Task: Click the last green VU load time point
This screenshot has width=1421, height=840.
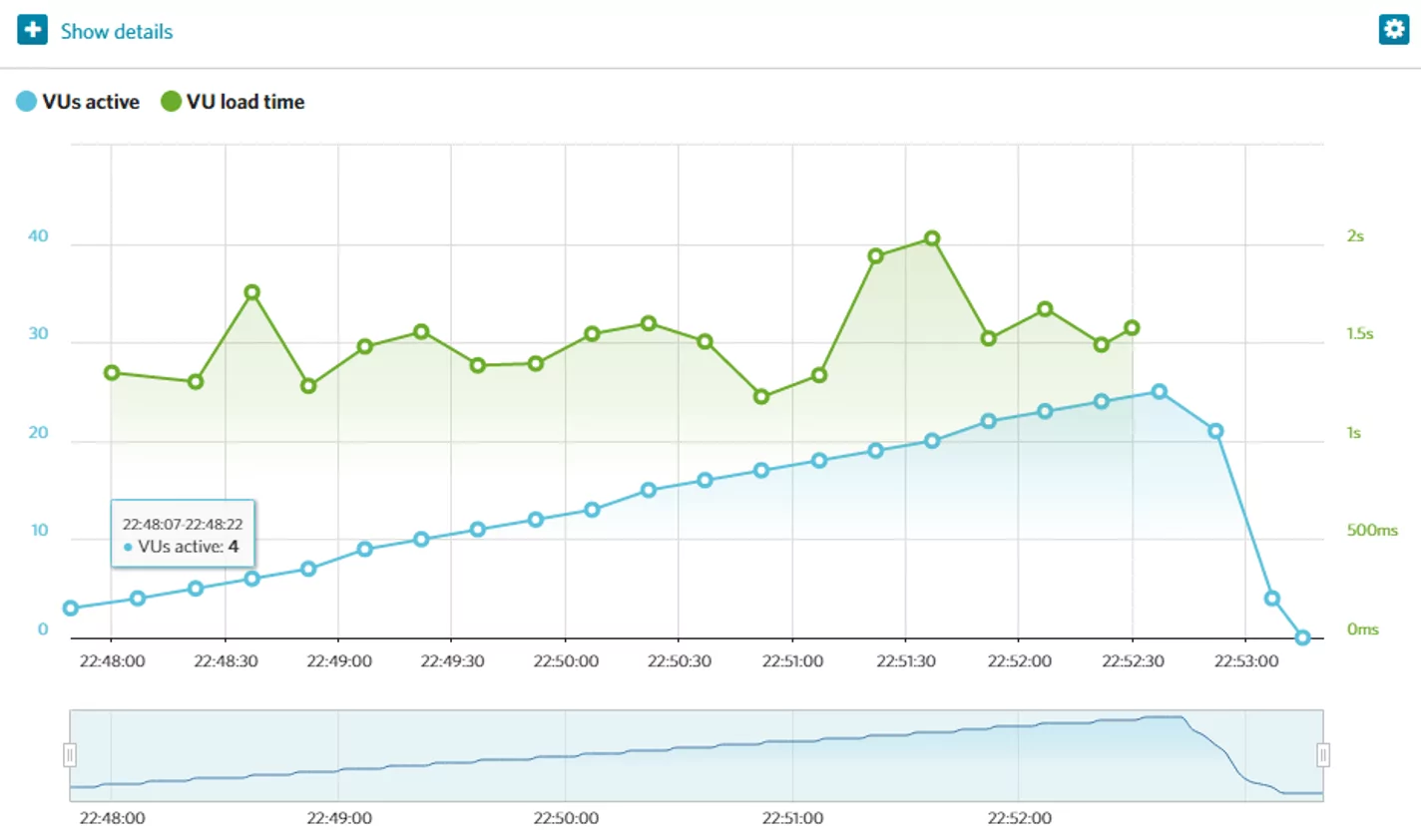Action: click(1132, 328)
